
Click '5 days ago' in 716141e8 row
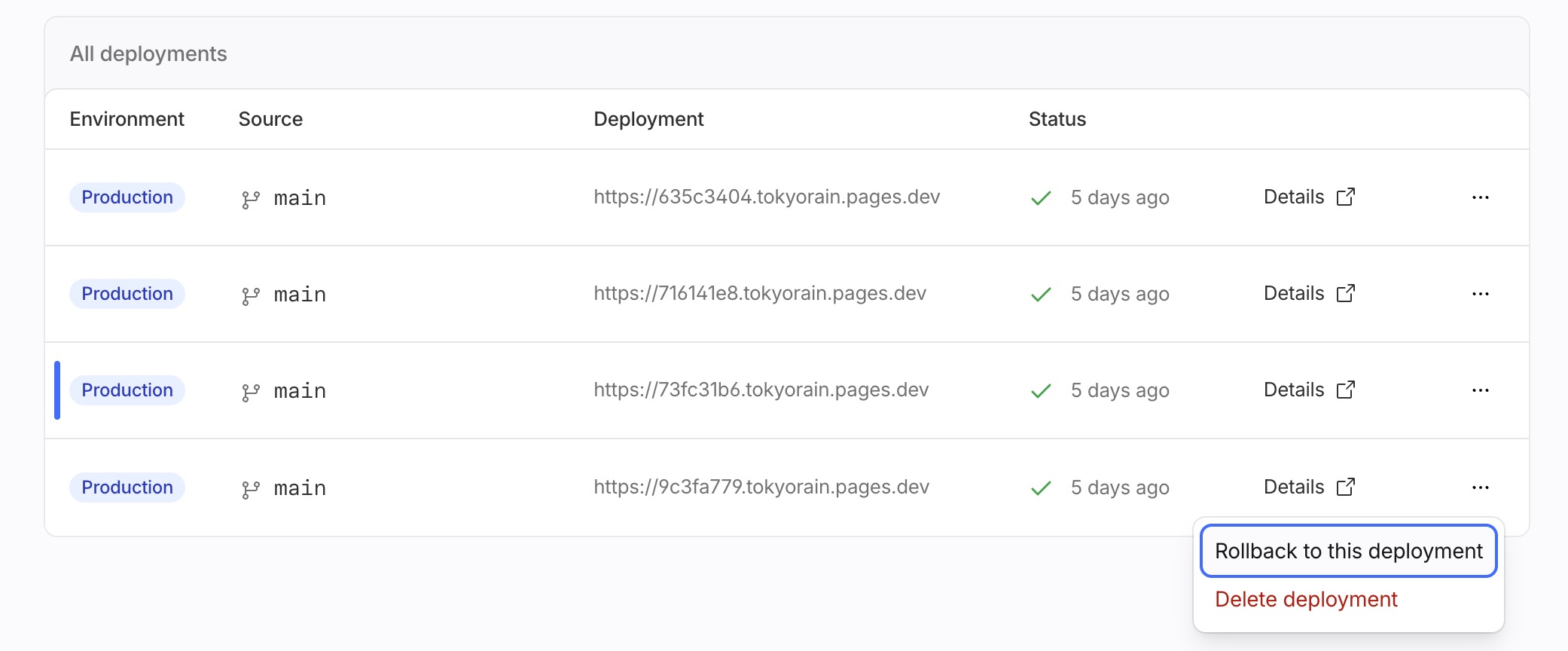1120,294
